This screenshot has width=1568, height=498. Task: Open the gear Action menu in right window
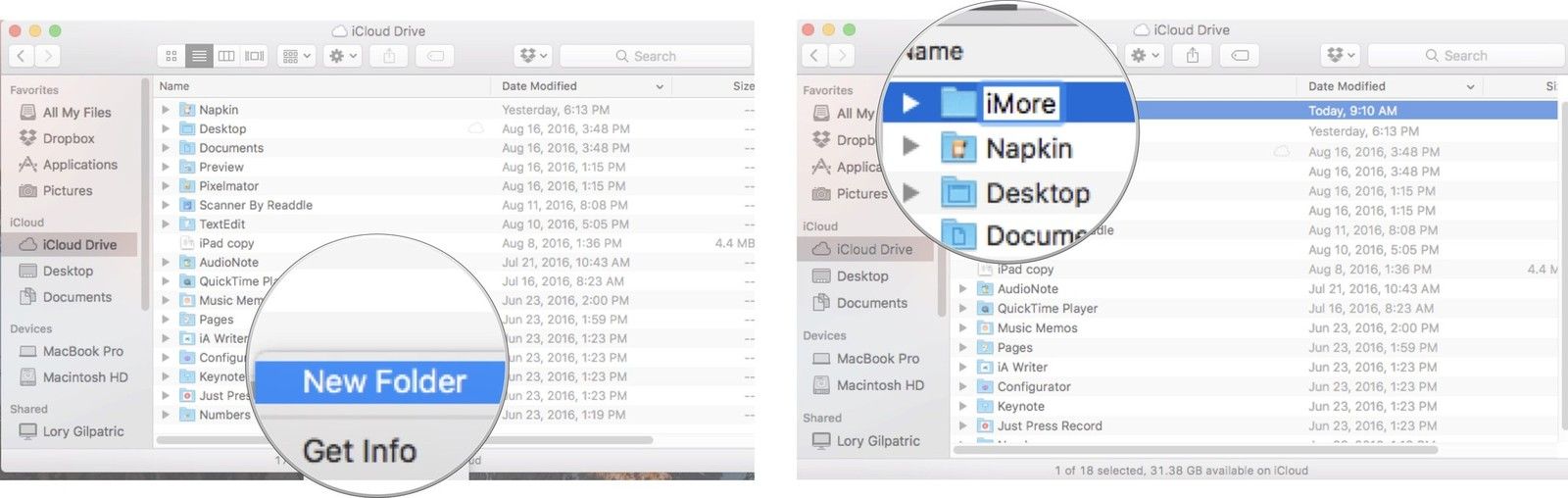[x=1145, y=56]
